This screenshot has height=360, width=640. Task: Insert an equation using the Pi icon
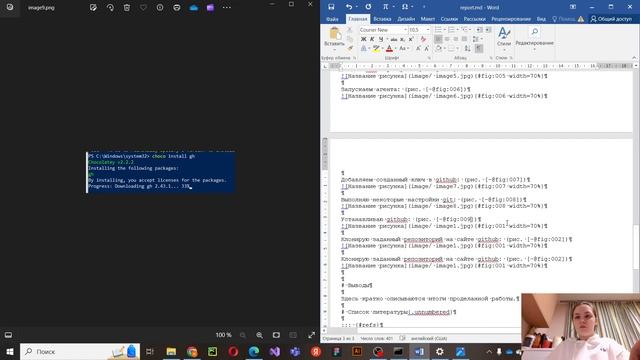tap(385, 7)
